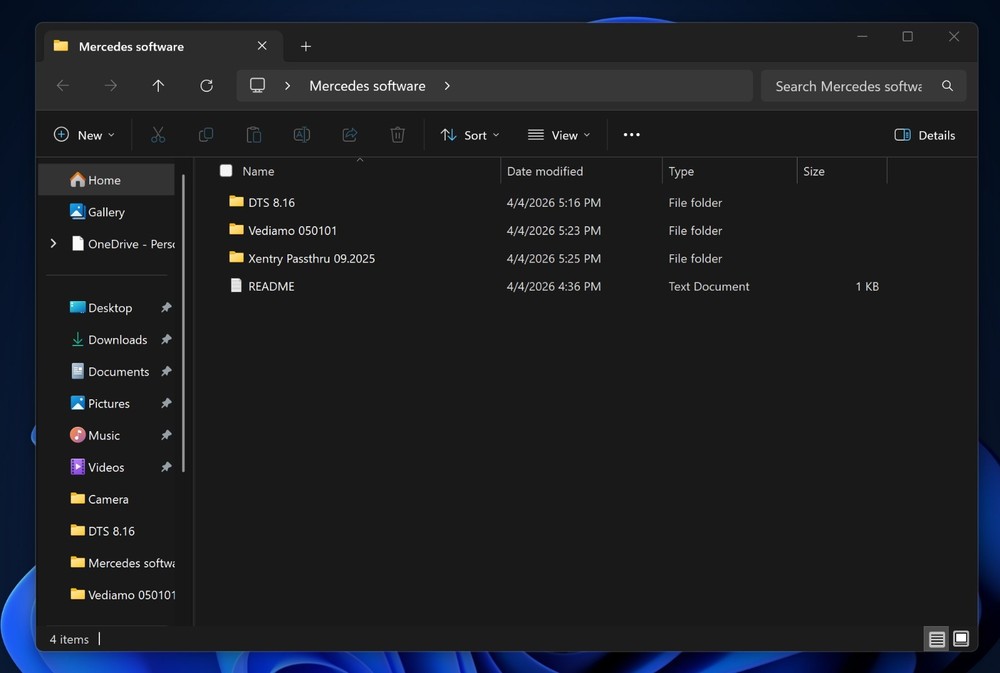Click the Delete trash can icon
The height and width of the screenshot is (673, 1000).
[x=397, y=135]
